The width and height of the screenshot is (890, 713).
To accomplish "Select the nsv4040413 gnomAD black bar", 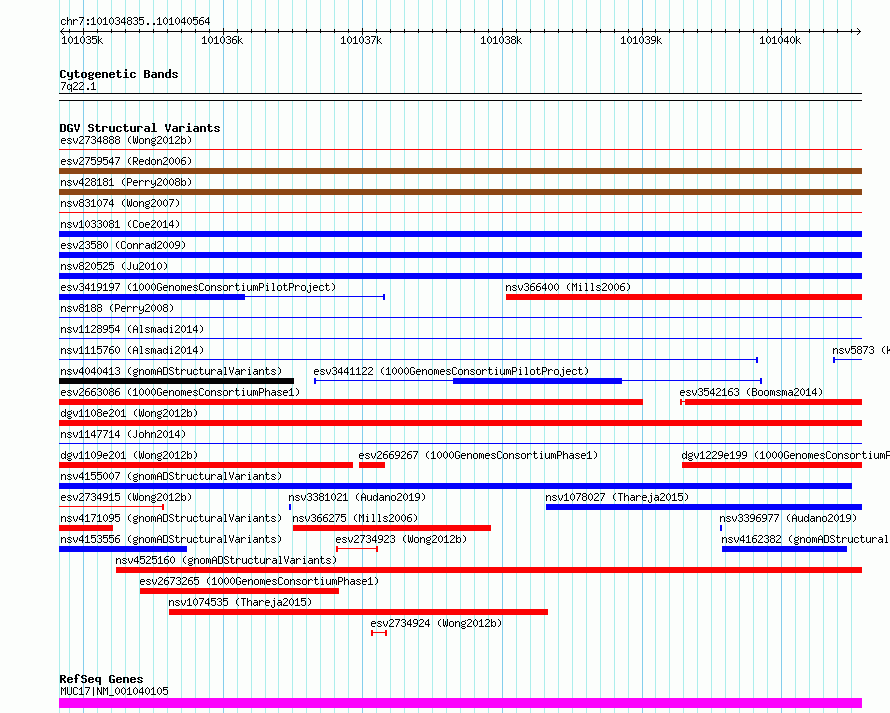I will (x=177, y=381).
